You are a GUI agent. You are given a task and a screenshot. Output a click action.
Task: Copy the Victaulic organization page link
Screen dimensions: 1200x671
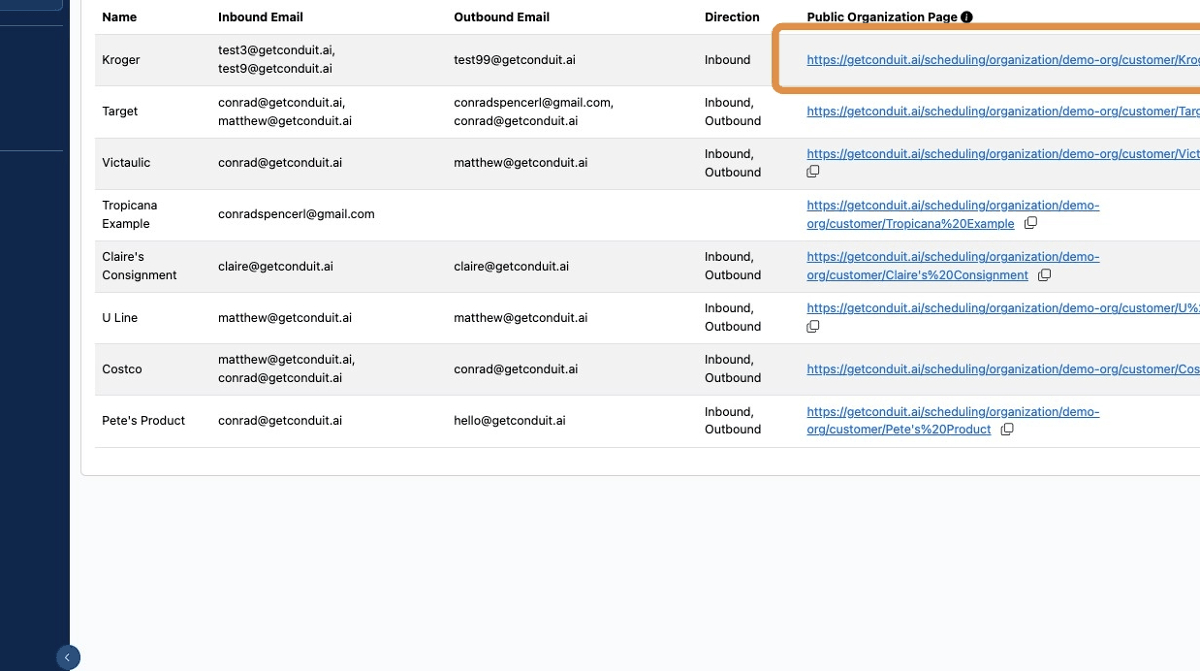(x=813, y=172)
